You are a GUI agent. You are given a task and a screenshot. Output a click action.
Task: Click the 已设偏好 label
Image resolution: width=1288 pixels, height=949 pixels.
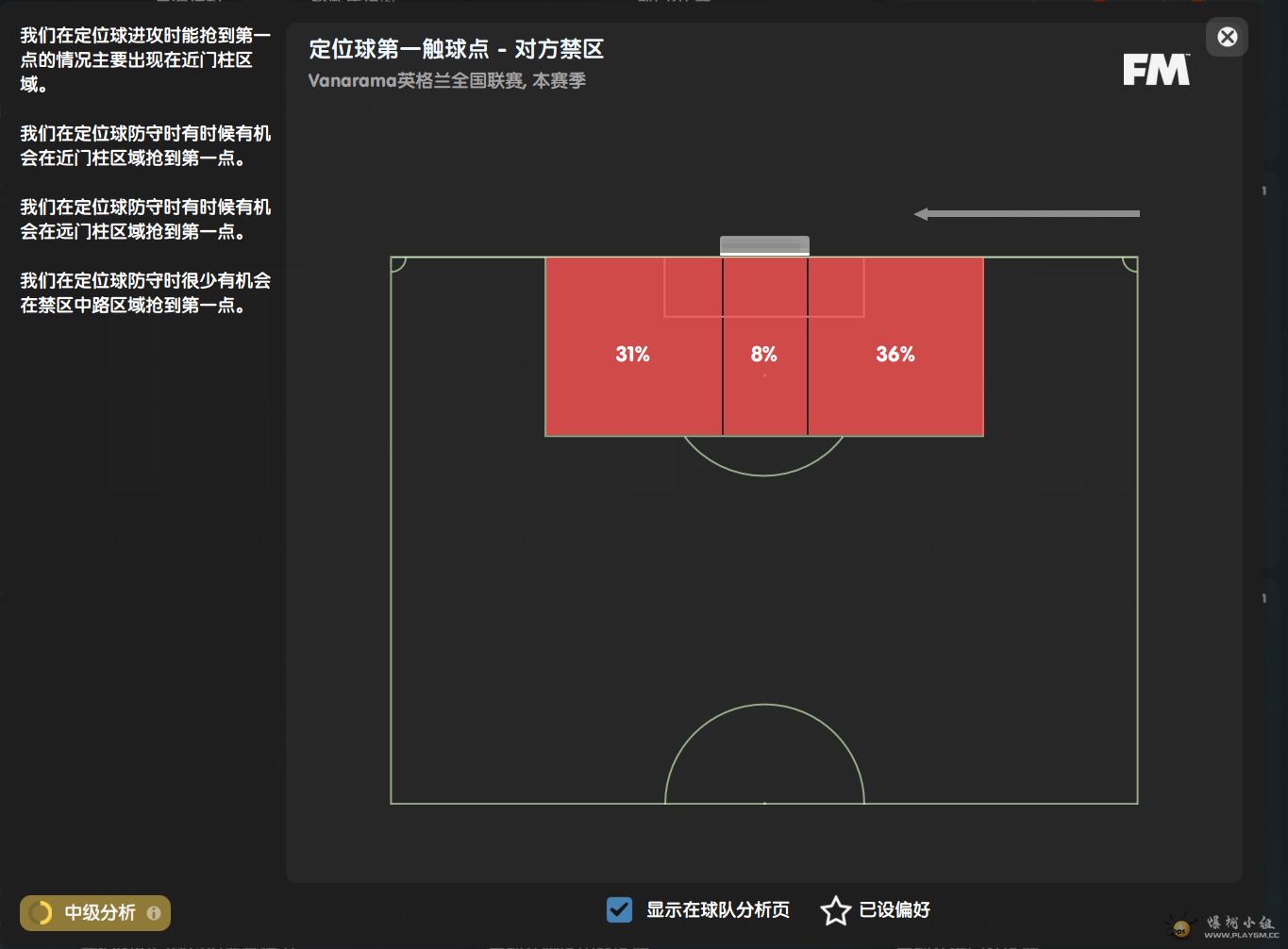pyautogui.click(x=895, y=909)
